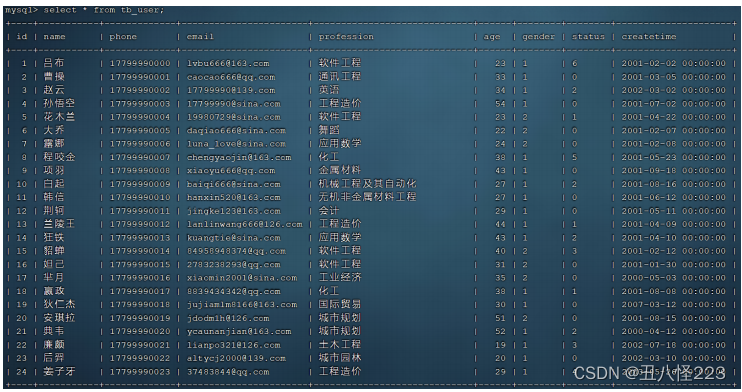This screenshot has height=392, width=742.
Task: Click the profession 无机非金属材料工程
Action: (367, 196)
